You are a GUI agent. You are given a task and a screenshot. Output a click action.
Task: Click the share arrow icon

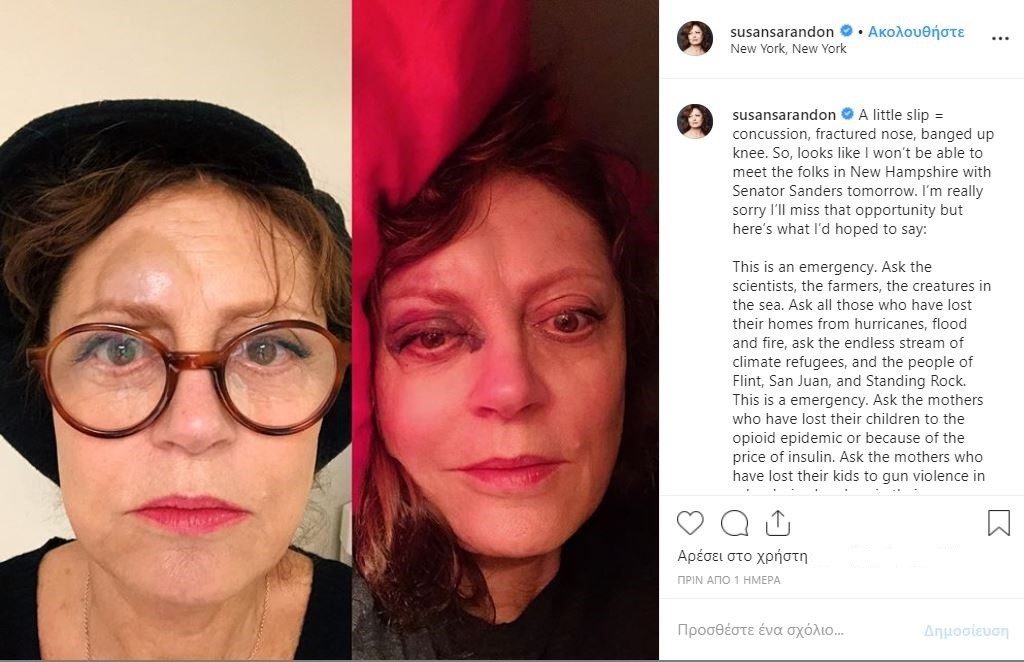point(778,523)
